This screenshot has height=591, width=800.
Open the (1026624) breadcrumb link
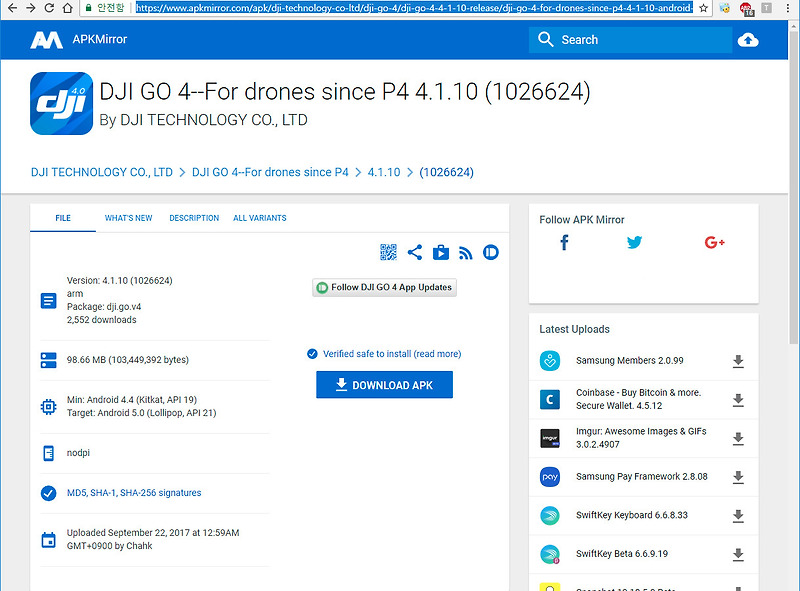pyautogui.click(x=446, y=173)
